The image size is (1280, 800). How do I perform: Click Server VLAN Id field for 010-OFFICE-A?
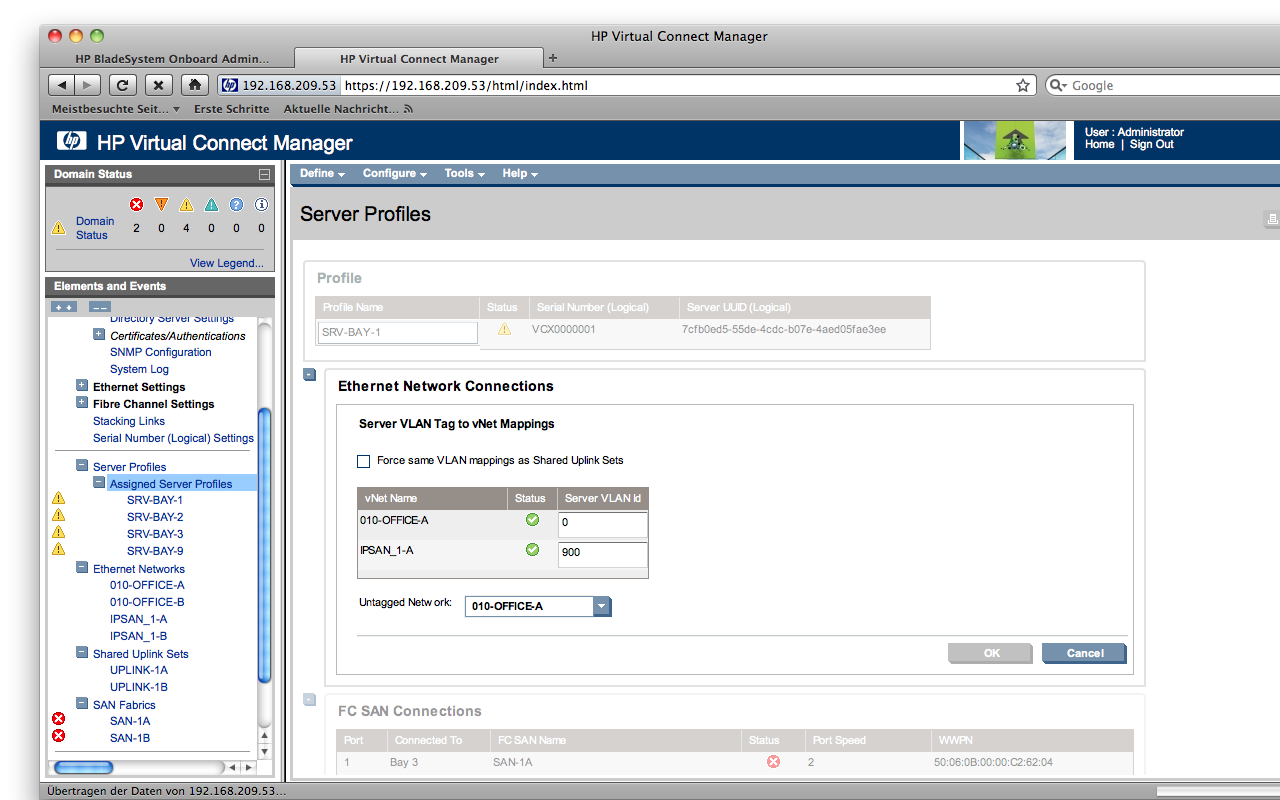tap(602, 523)
